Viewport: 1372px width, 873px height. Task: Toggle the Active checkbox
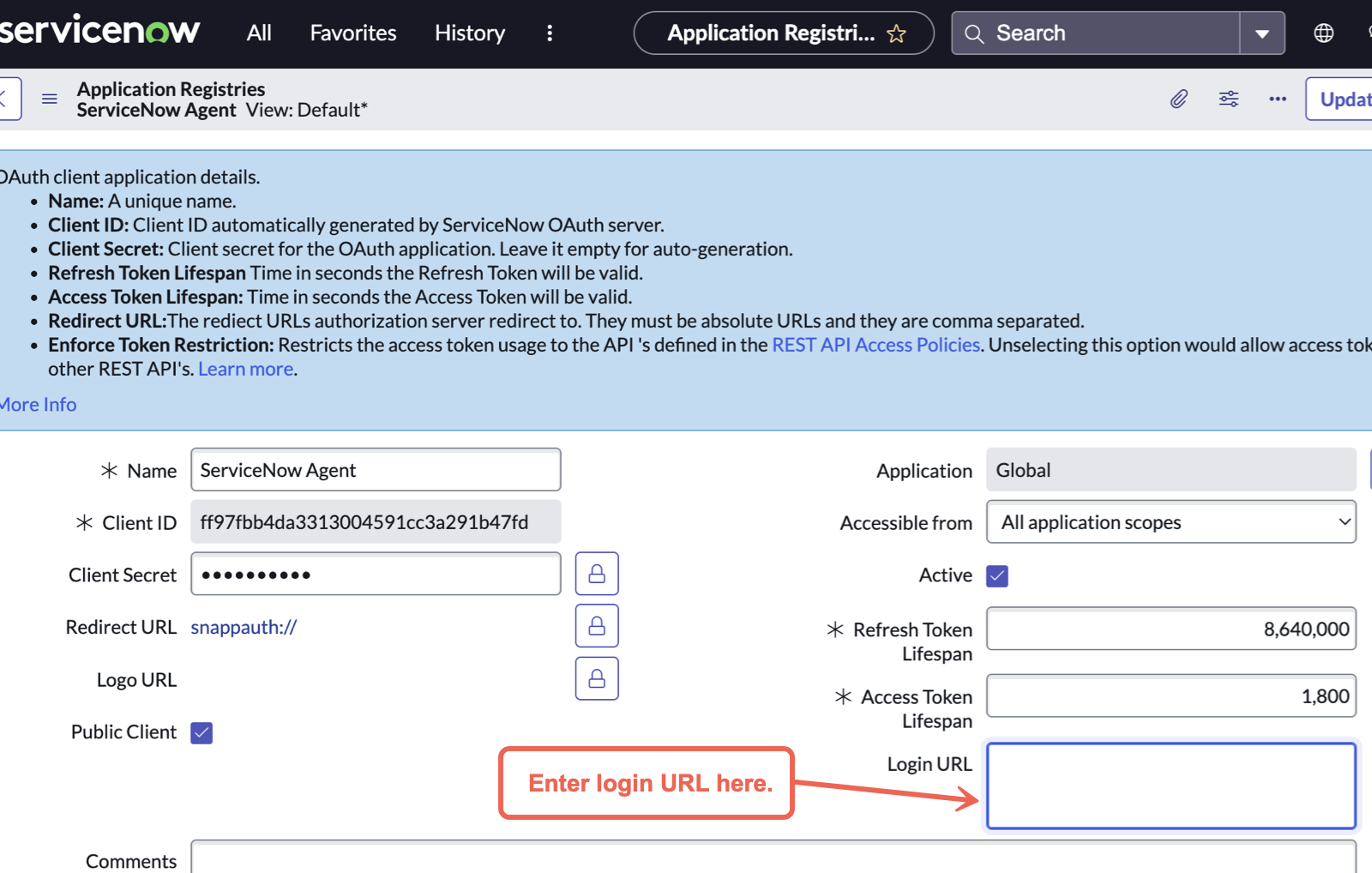point(997,575)
